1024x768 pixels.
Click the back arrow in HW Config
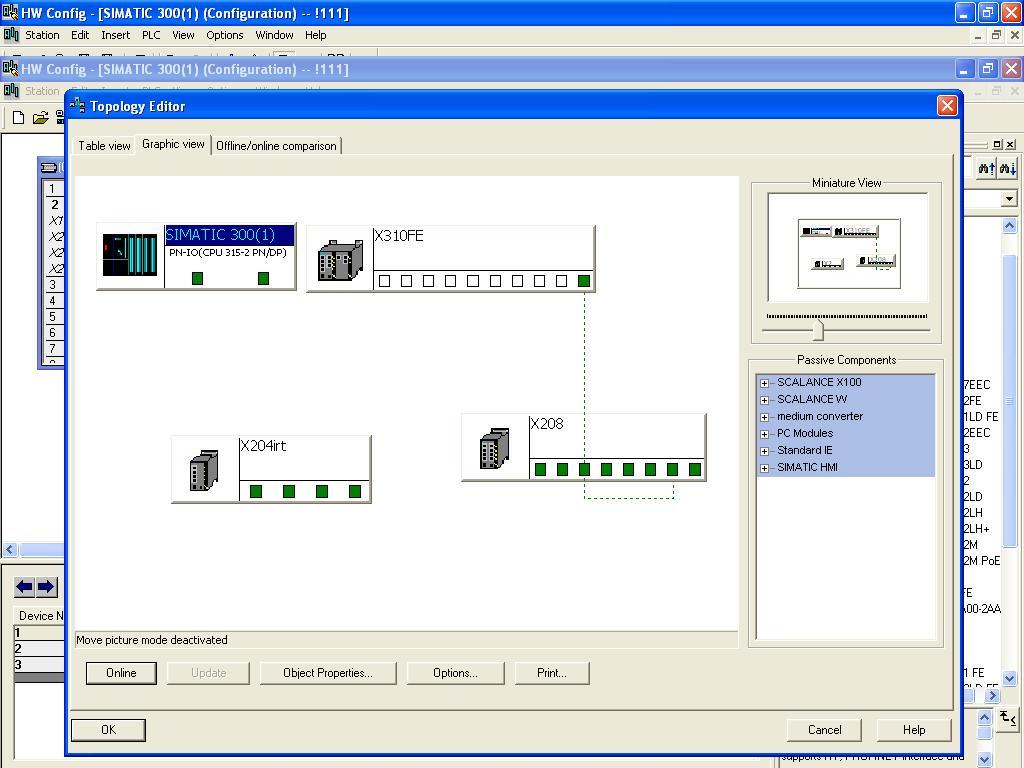tap(24, 586)
